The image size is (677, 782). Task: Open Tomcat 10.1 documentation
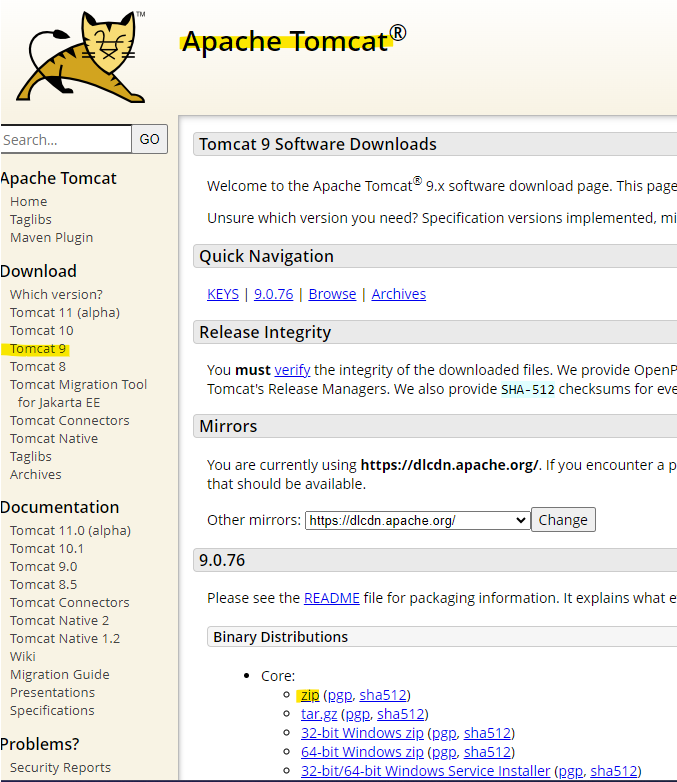(x=47, y=549)
